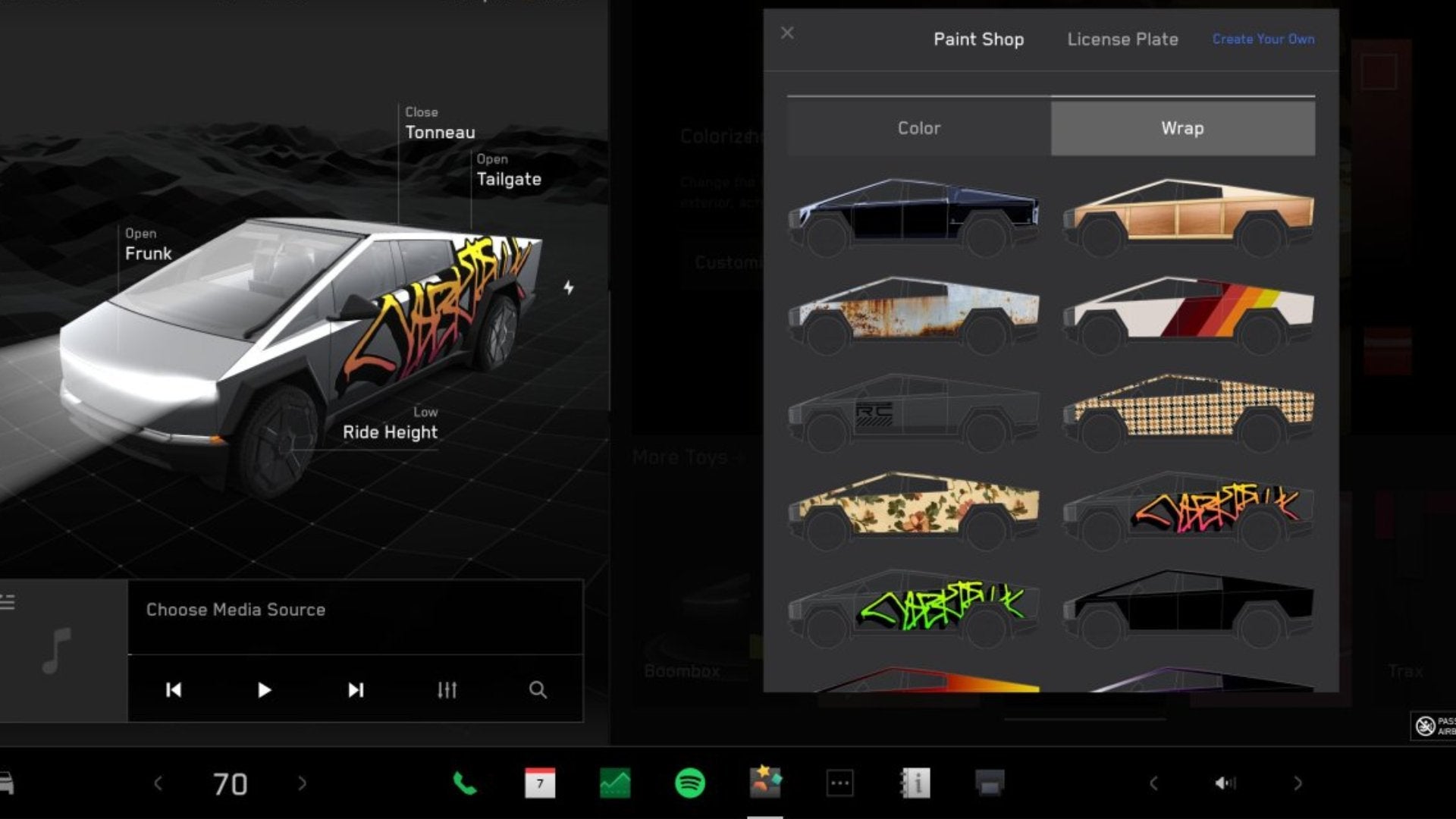Viewport: 1456px width, 819px height.
Task: Decrease temperature with left chevron beside 70
Action: [158, 783]
